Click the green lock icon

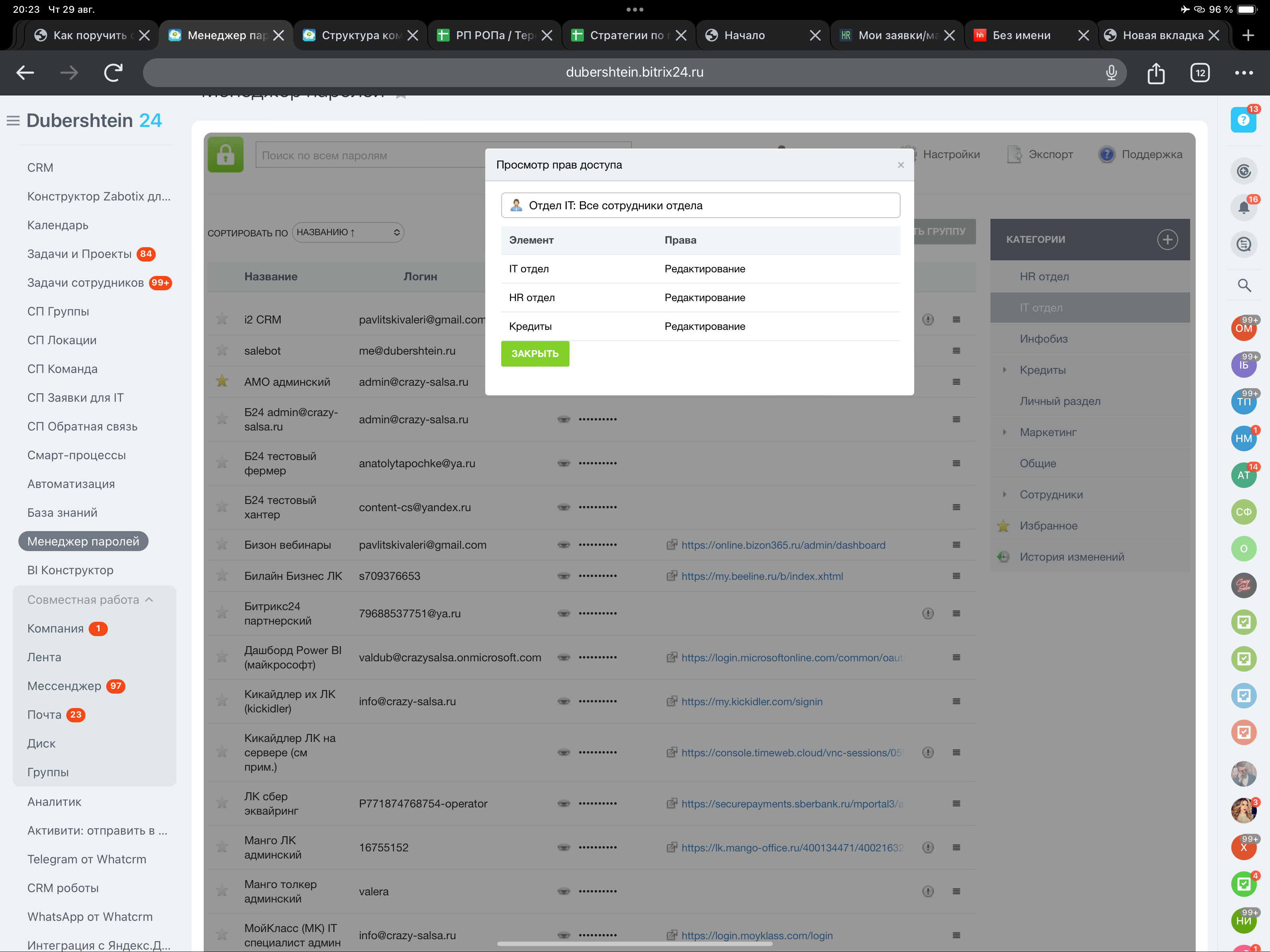225,155
